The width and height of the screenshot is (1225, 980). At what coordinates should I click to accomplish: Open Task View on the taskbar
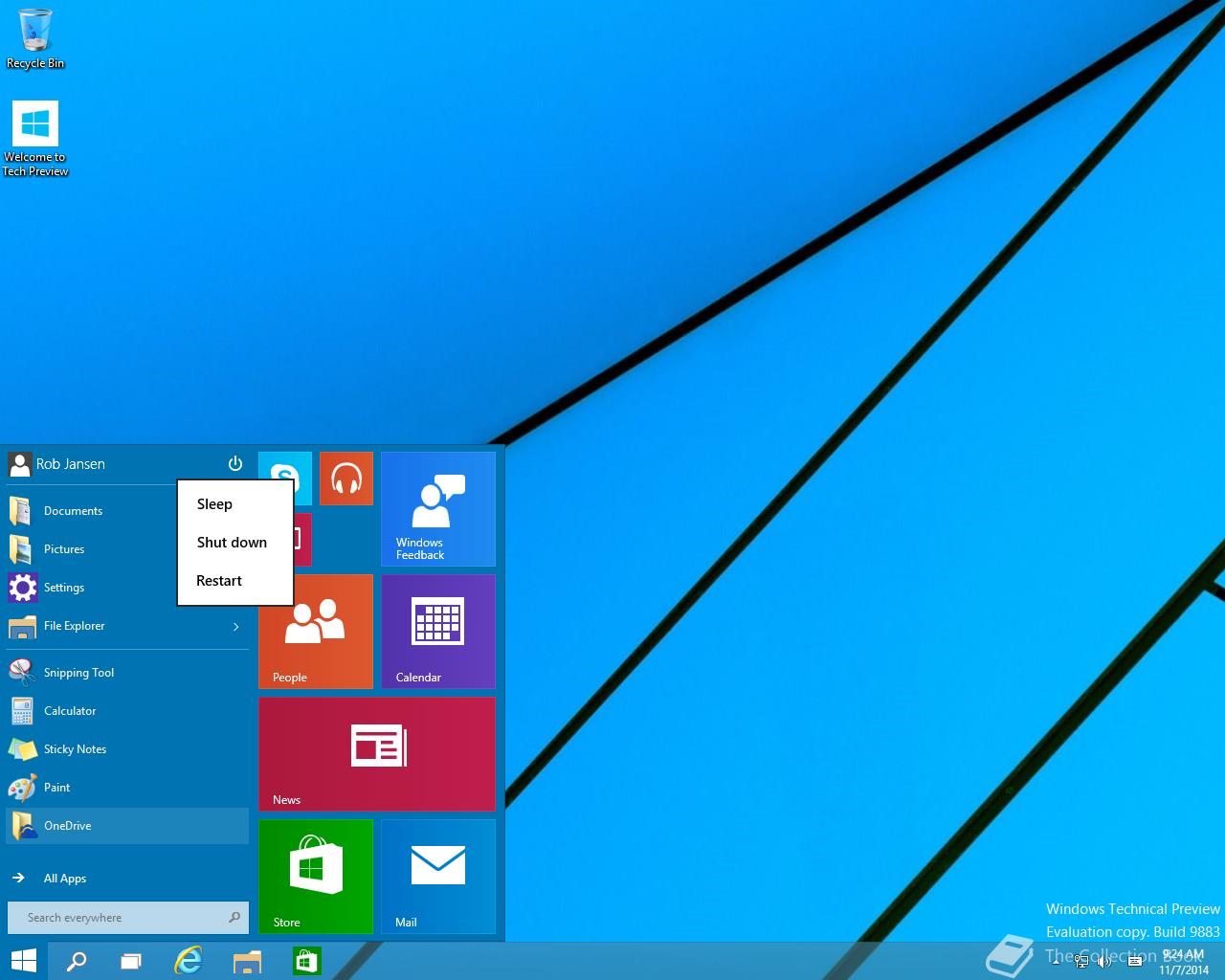[x=131, y=961]
